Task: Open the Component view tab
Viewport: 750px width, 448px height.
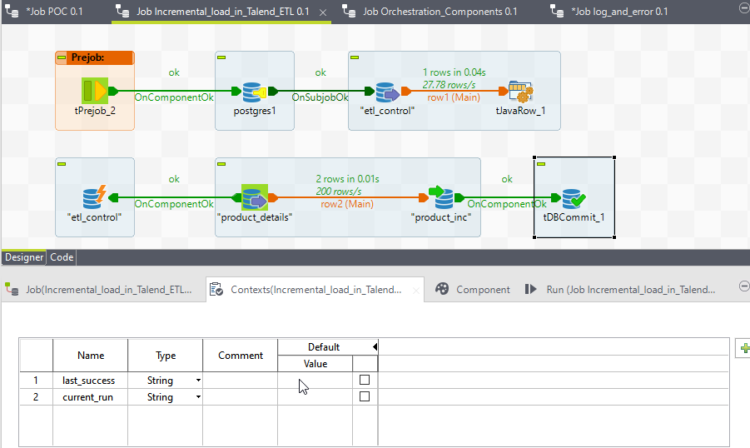Action: [473, 290]
